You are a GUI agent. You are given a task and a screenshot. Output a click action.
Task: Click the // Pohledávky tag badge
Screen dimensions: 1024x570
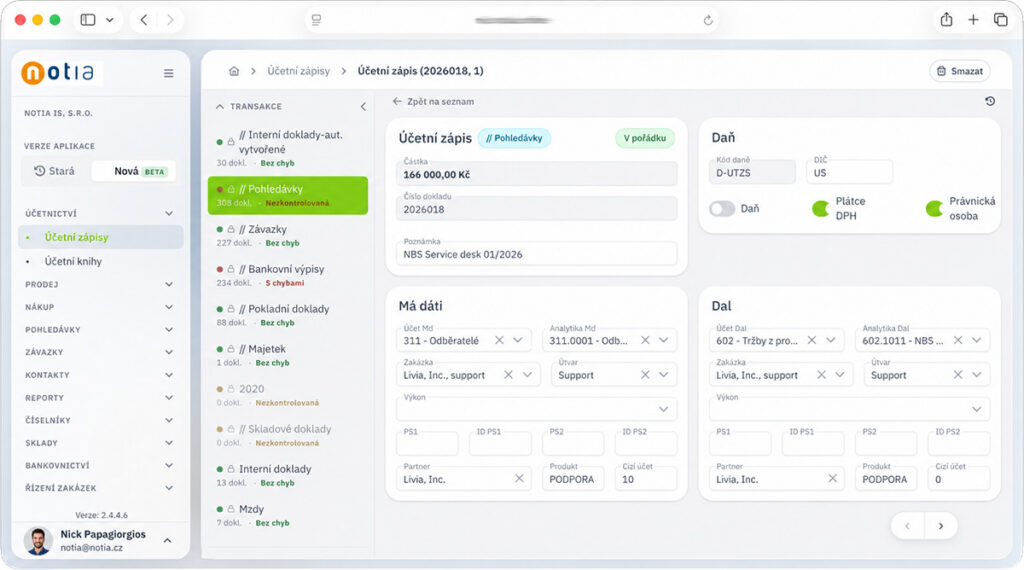(514, 138)
